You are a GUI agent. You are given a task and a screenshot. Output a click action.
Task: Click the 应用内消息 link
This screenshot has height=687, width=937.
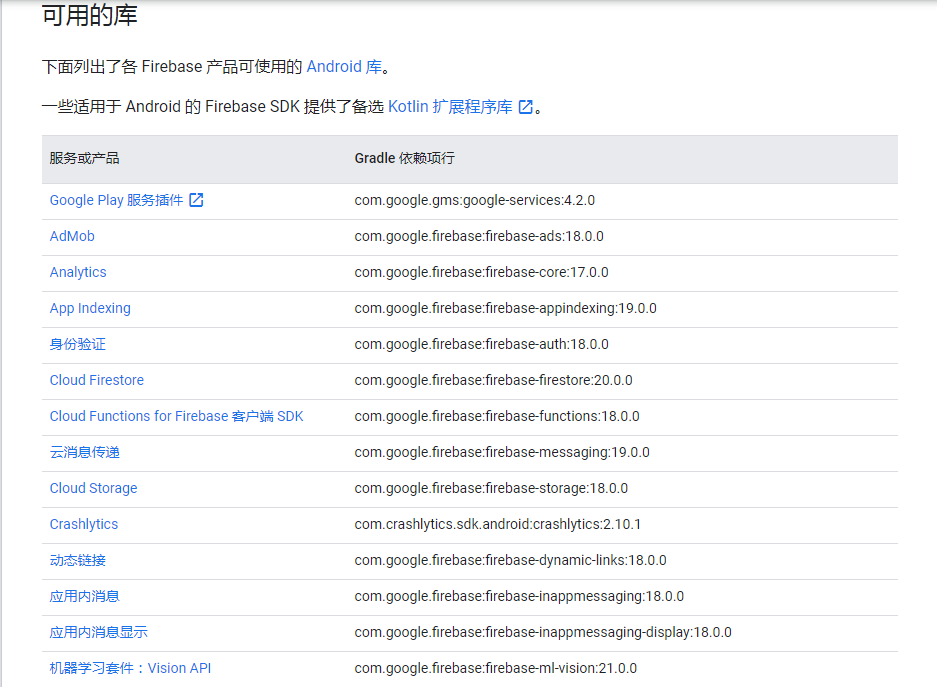pyautogui.click(x=86, y=595)
